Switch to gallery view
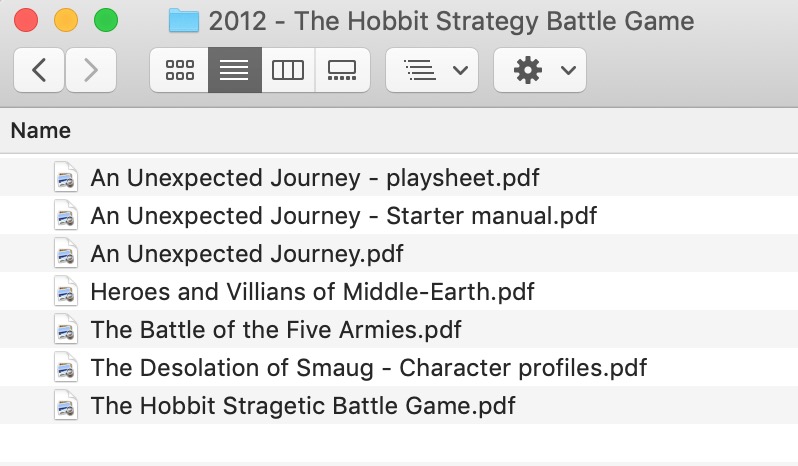Viewport: 798px width, 466px height. [x=342, y=70]
